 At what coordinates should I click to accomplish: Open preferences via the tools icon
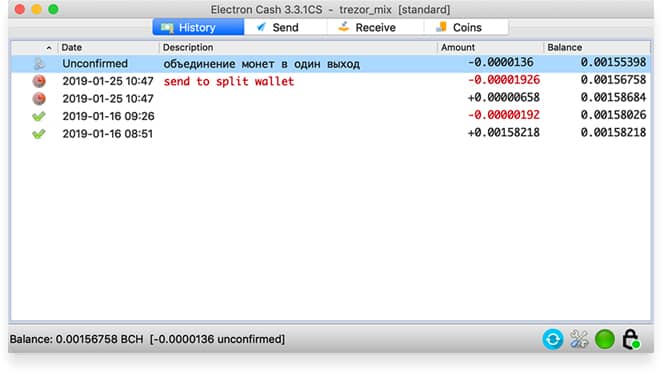[x=579, y=339]
